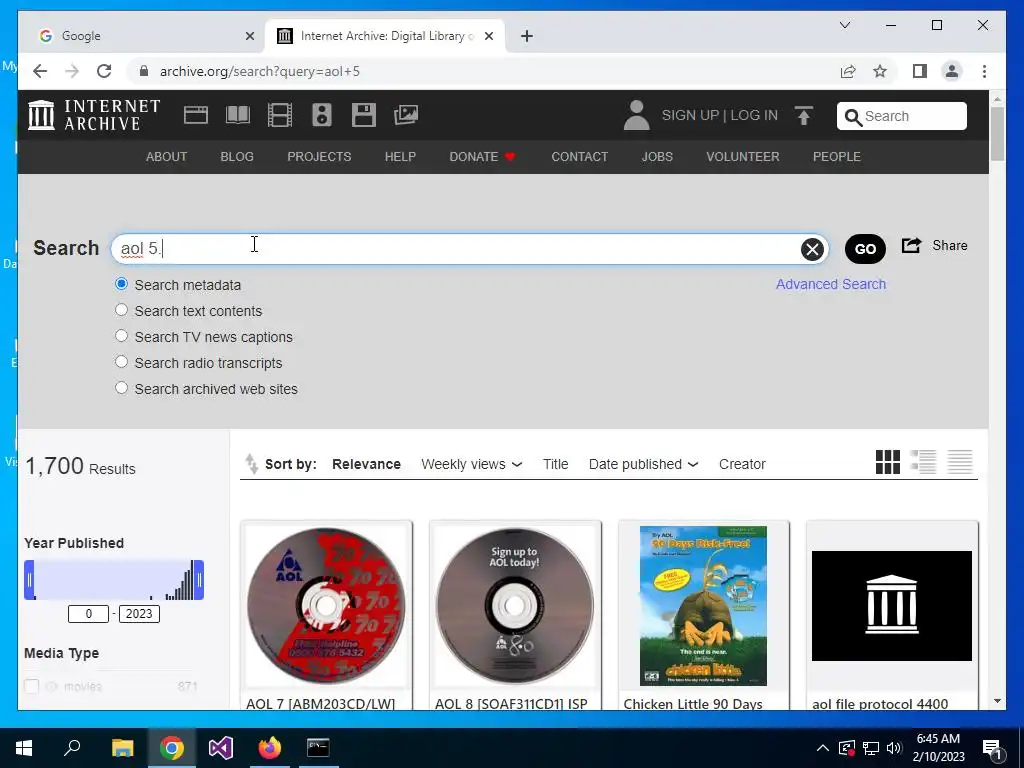1024x768 pixels.
Task: Click the year start field showing 0
Action: click(x=88, y=614)
